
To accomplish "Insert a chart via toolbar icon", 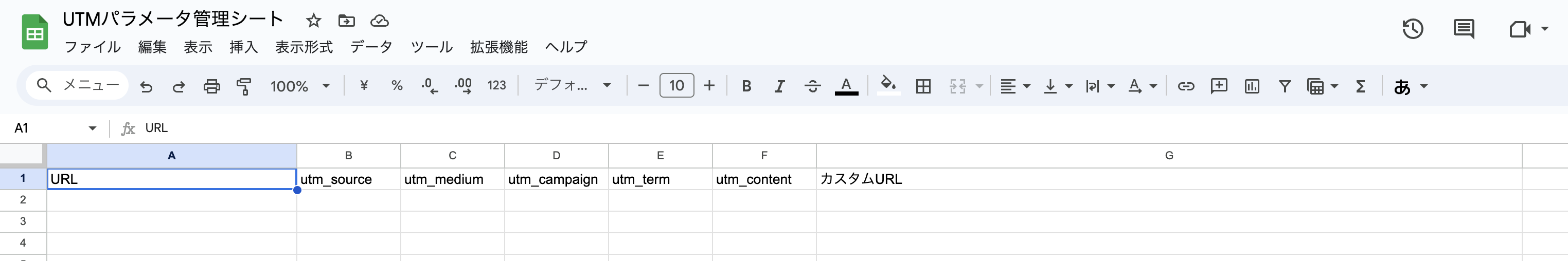I will click(x=1252, y=86).
